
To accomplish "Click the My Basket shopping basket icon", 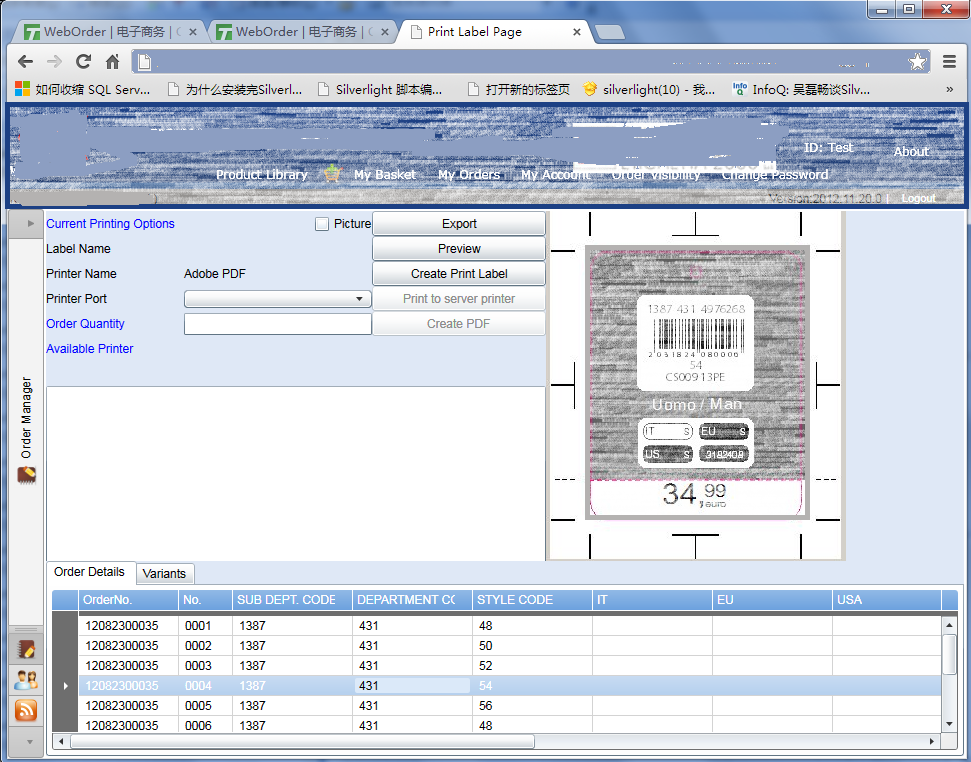I will [x=332, y=174].
